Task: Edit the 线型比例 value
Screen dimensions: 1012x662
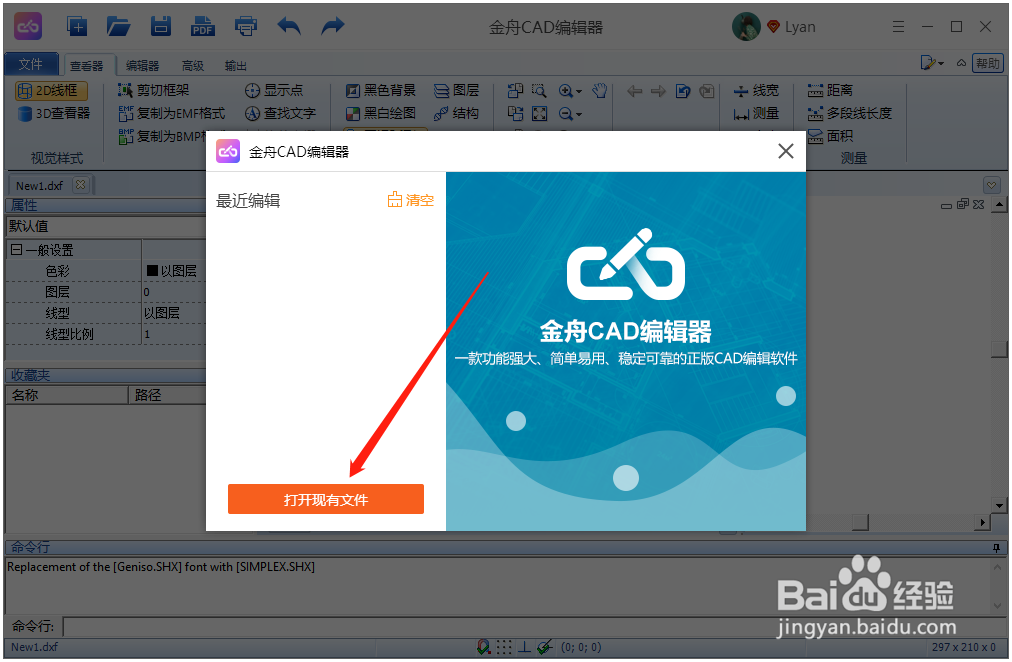Action: pyautogui.click(x=173, y=334)
